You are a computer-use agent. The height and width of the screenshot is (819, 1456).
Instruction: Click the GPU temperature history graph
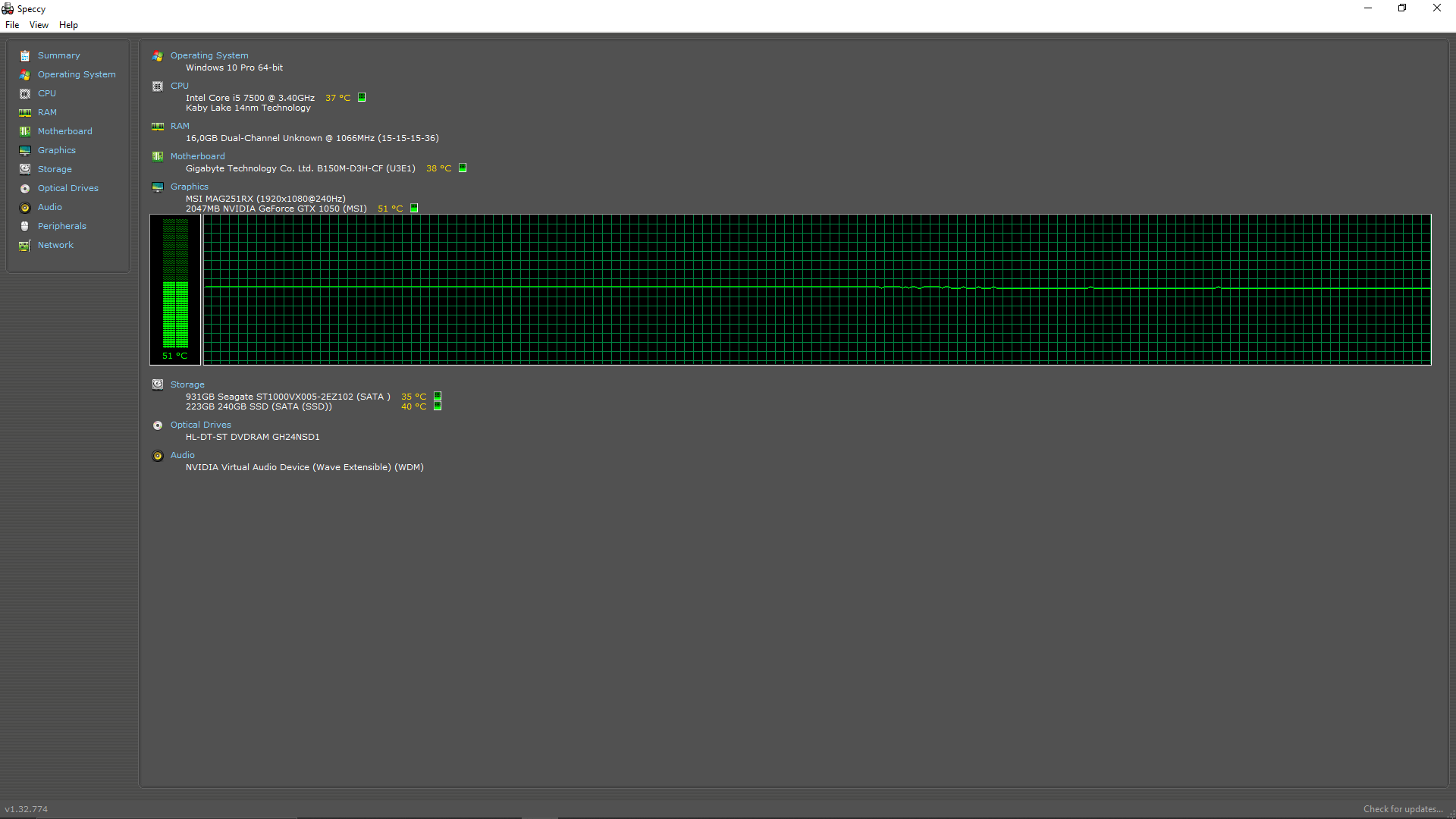point(817,289)
